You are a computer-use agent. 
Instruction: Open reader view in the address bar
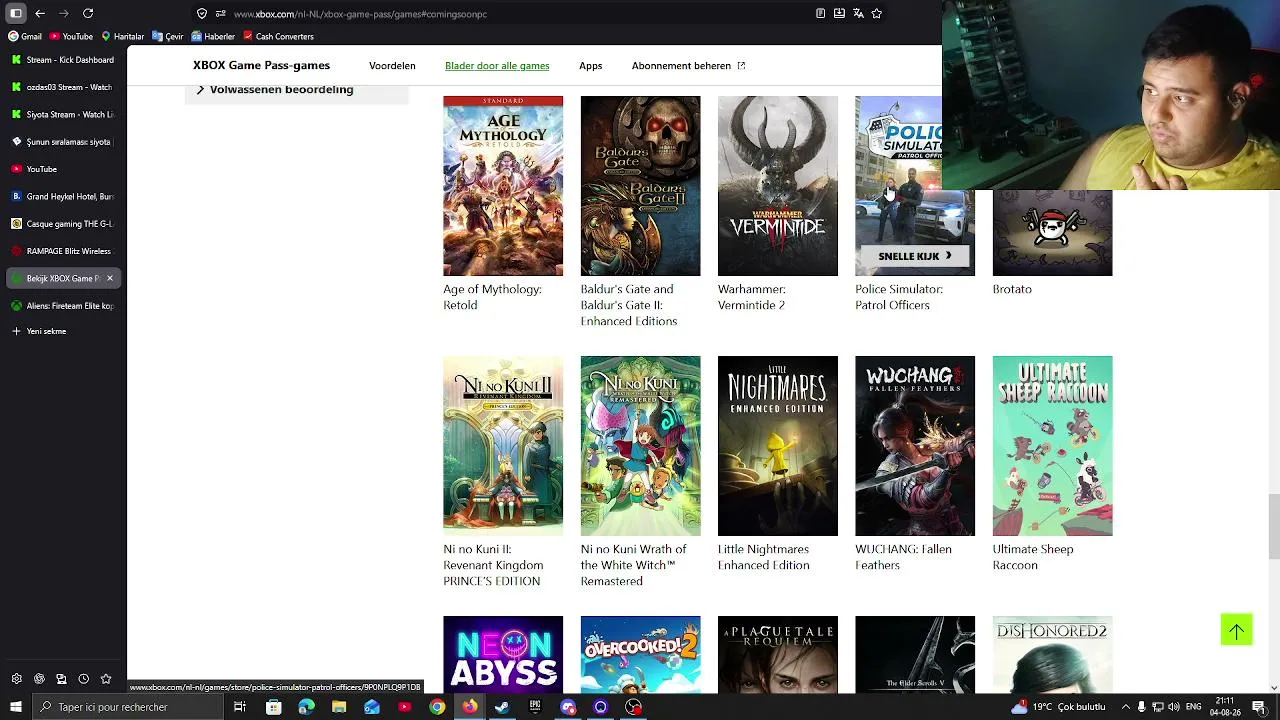(820, 13)
